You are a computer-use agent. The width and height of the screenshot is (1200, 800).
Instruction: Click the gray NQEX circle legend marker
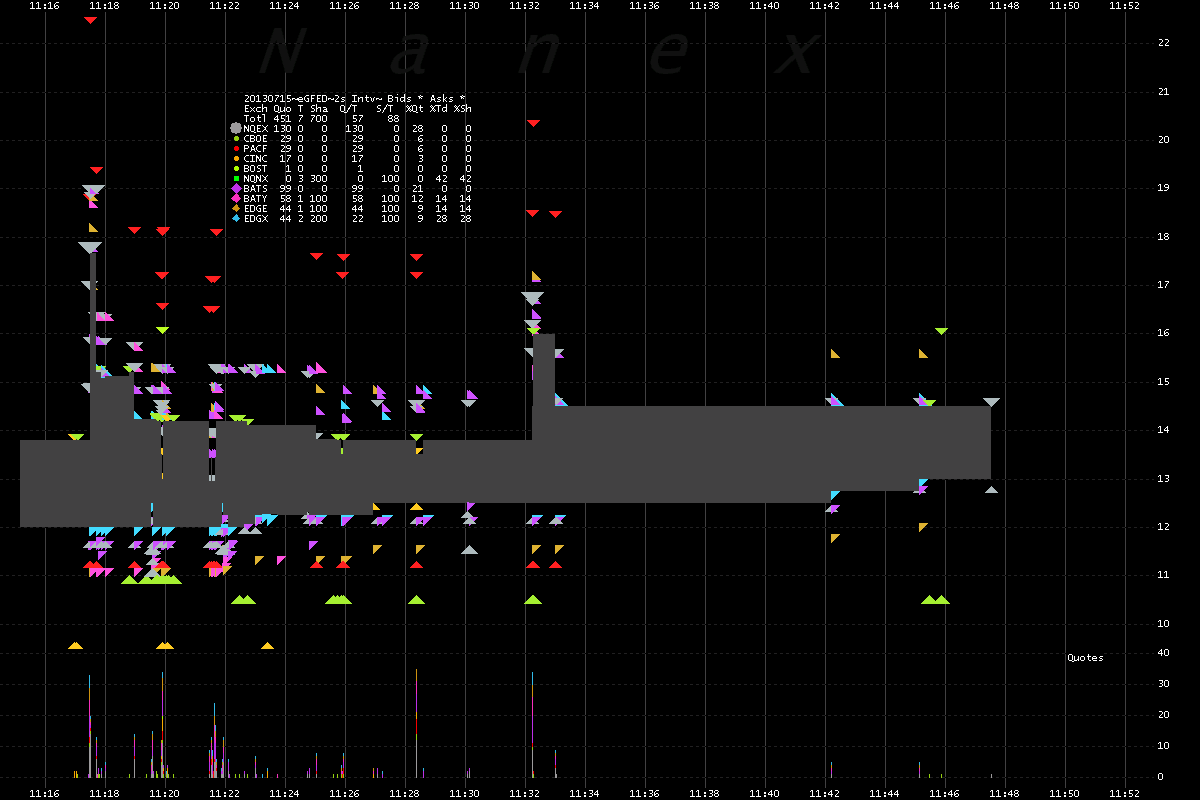point(236,128)
